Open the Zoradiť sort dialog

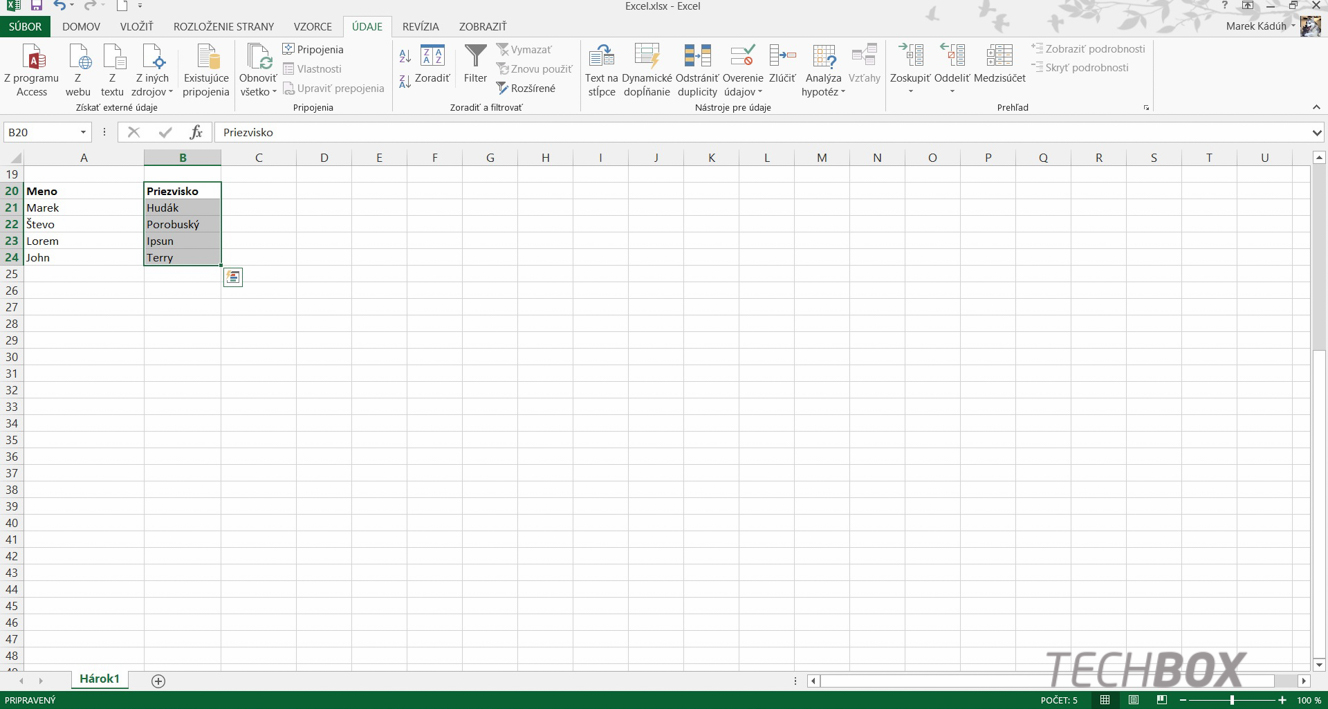click(x=433, y=65)
